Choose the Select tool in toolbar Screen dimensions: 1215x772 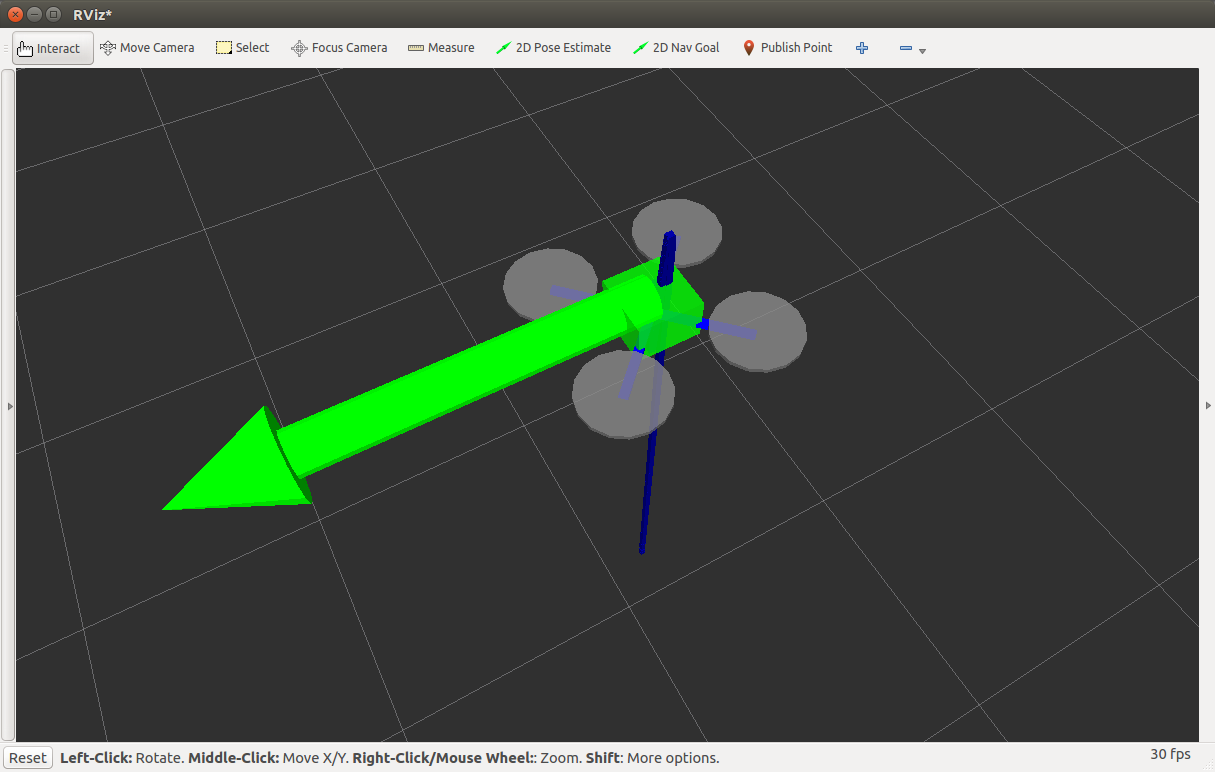click(x=243, y=48)
